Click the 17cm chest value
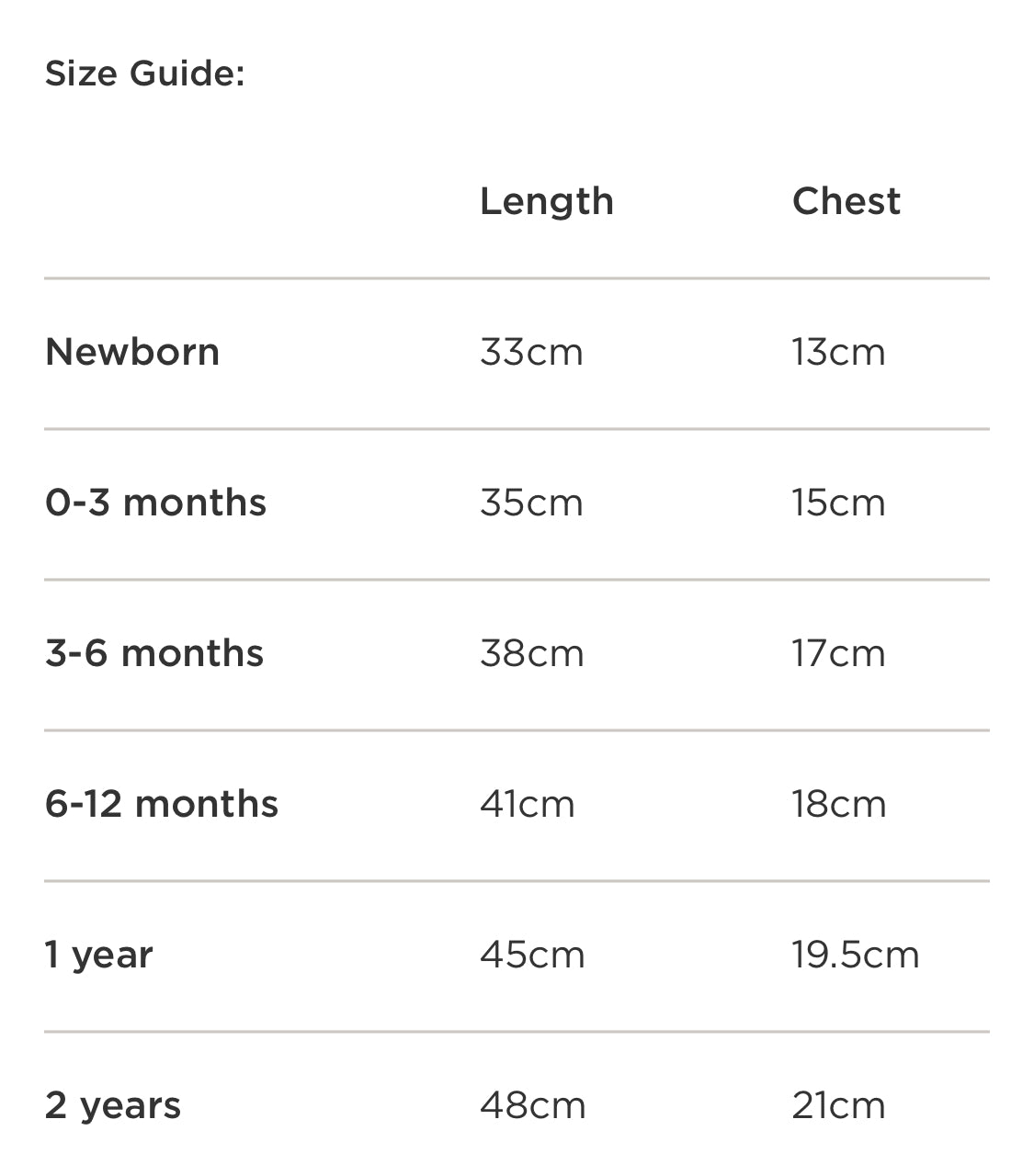 838,653
